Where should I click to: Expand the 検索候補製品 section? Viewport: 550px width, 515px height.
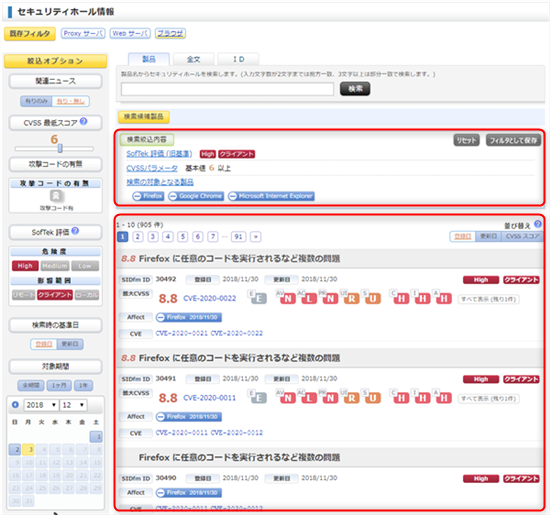(144, 116)
